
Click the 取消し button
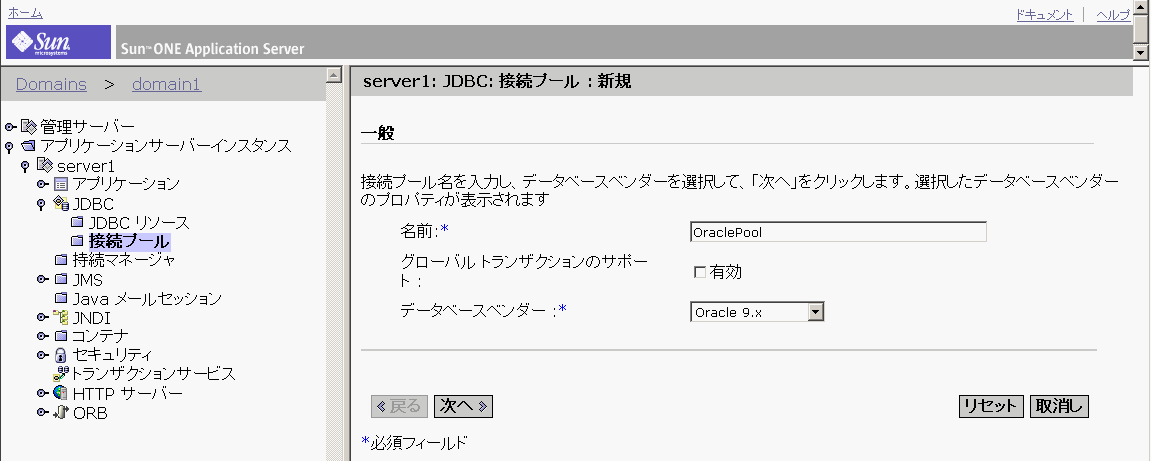click(x=1059, y=406)
